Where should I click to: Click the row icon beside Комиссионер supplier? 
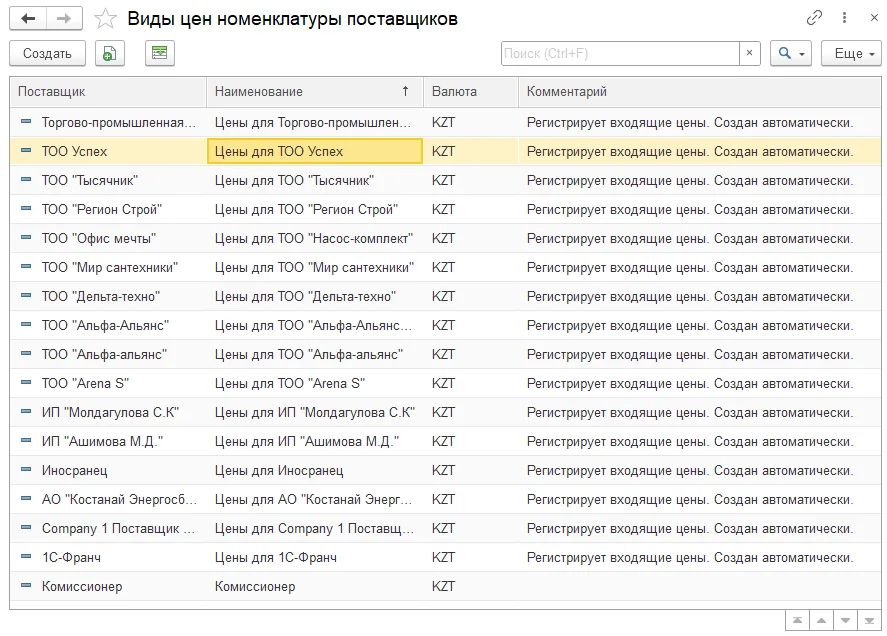(26, 586)
